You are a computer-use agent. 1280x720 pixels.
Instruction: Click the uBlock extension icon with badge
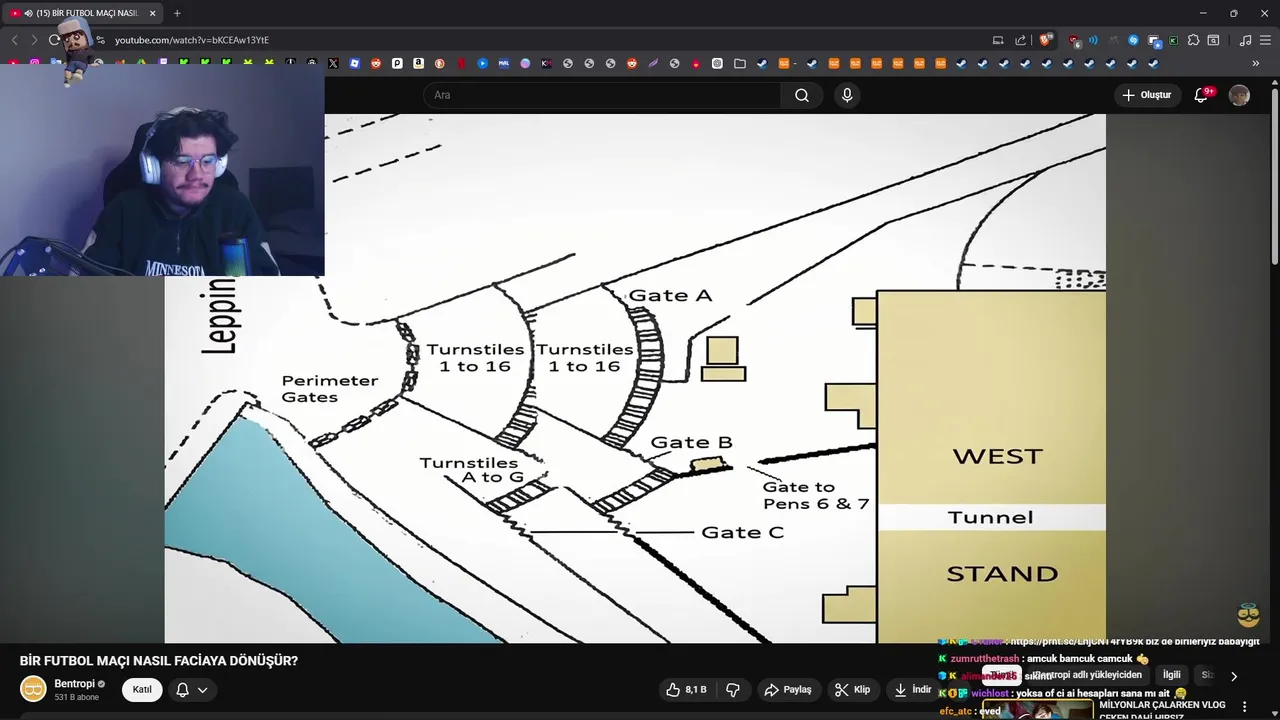click(1074, 40)
